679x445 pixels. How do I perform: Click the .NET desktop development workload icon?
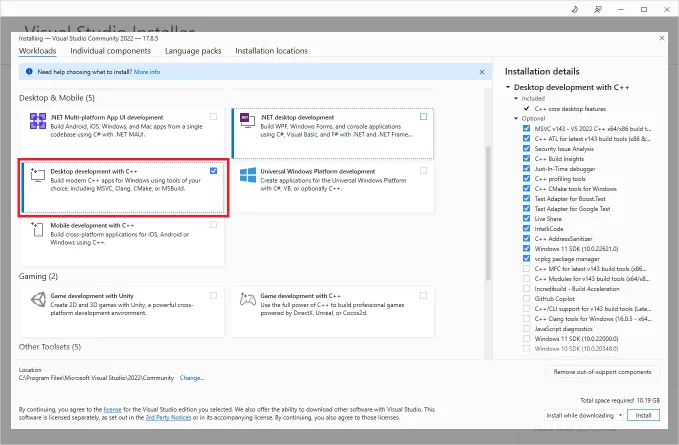[x=248, y=121]
